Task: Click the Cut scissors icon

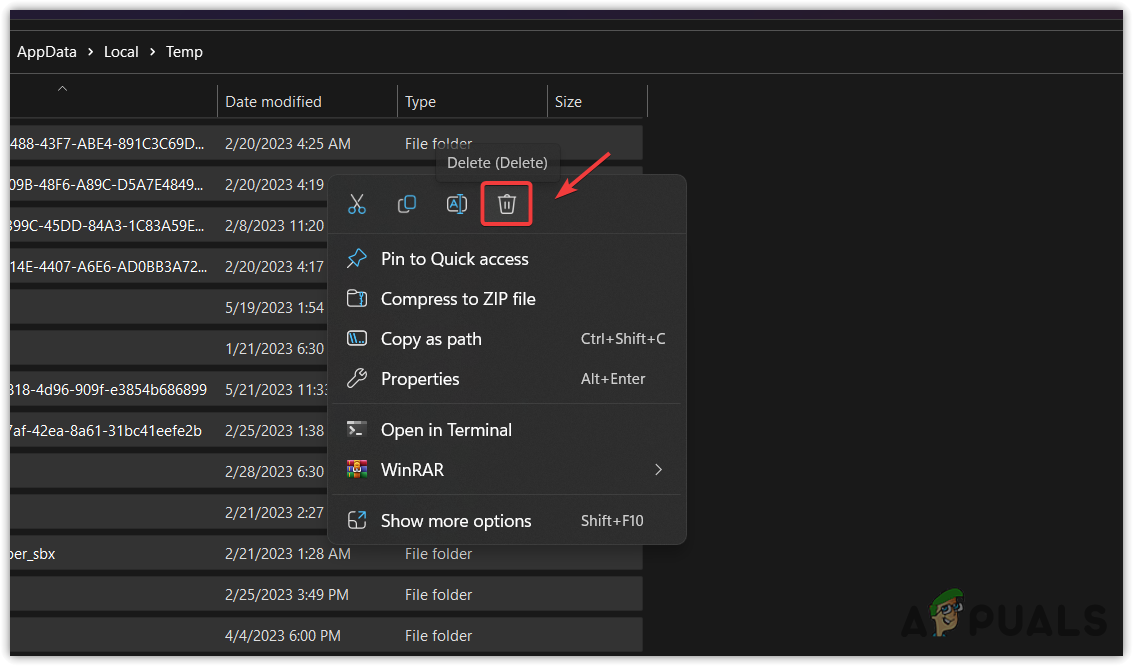Action: point(357,204)
